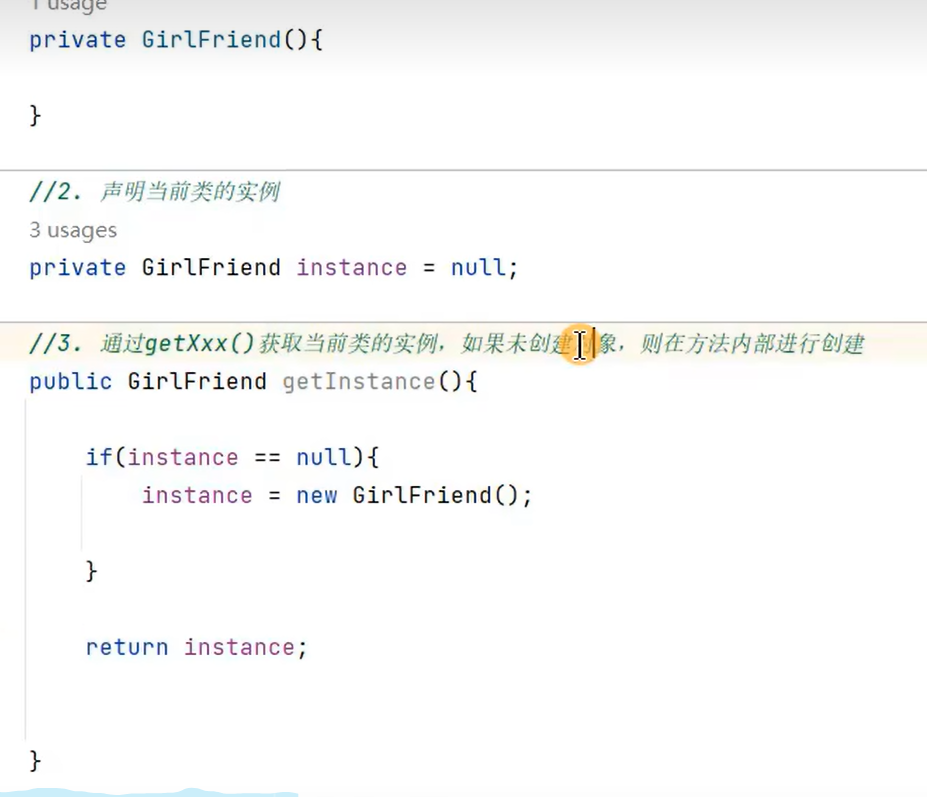Click null in the instance field declaration
927x797 pixels.
tap(478, 268)
